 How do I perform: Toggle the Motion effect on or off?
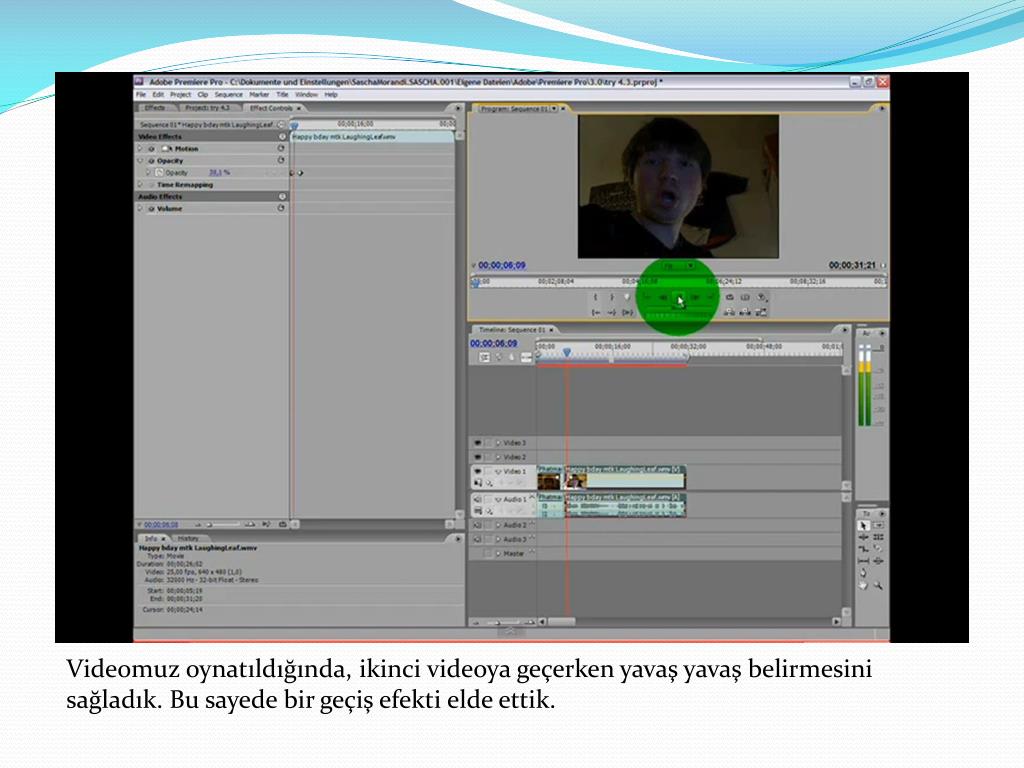(x=151, y=149)
